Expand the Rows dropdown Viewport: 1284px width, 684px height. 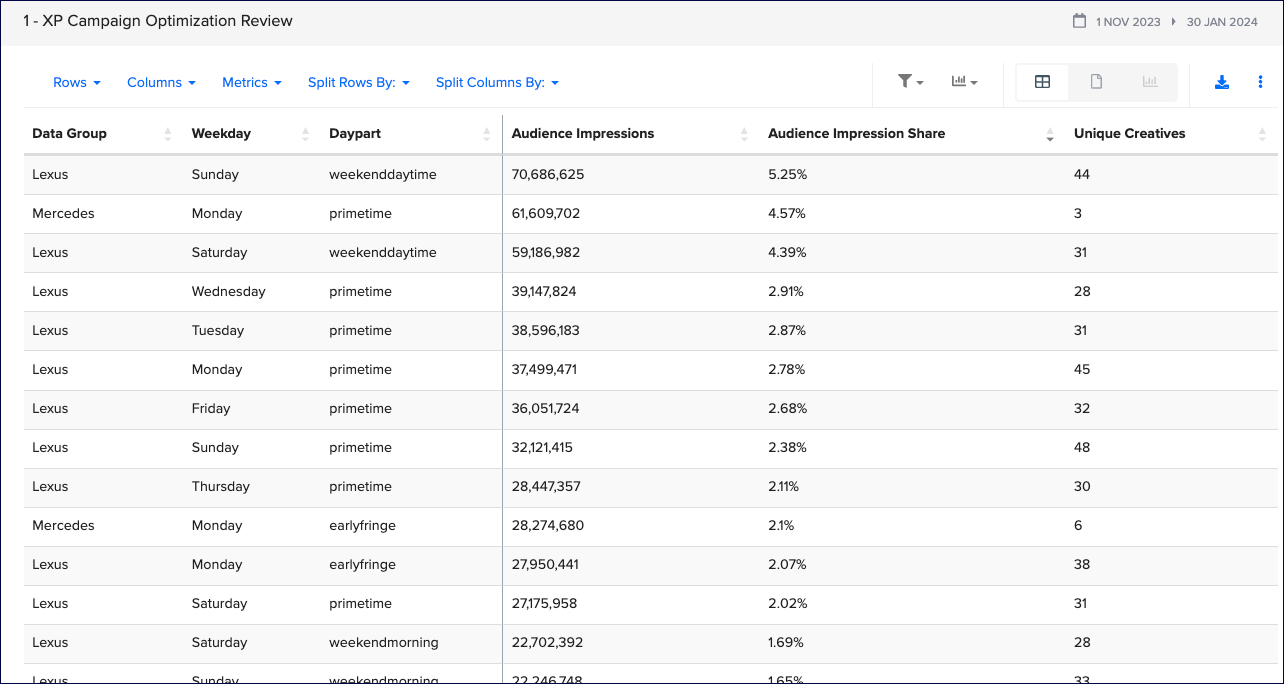tap(76, 82)
